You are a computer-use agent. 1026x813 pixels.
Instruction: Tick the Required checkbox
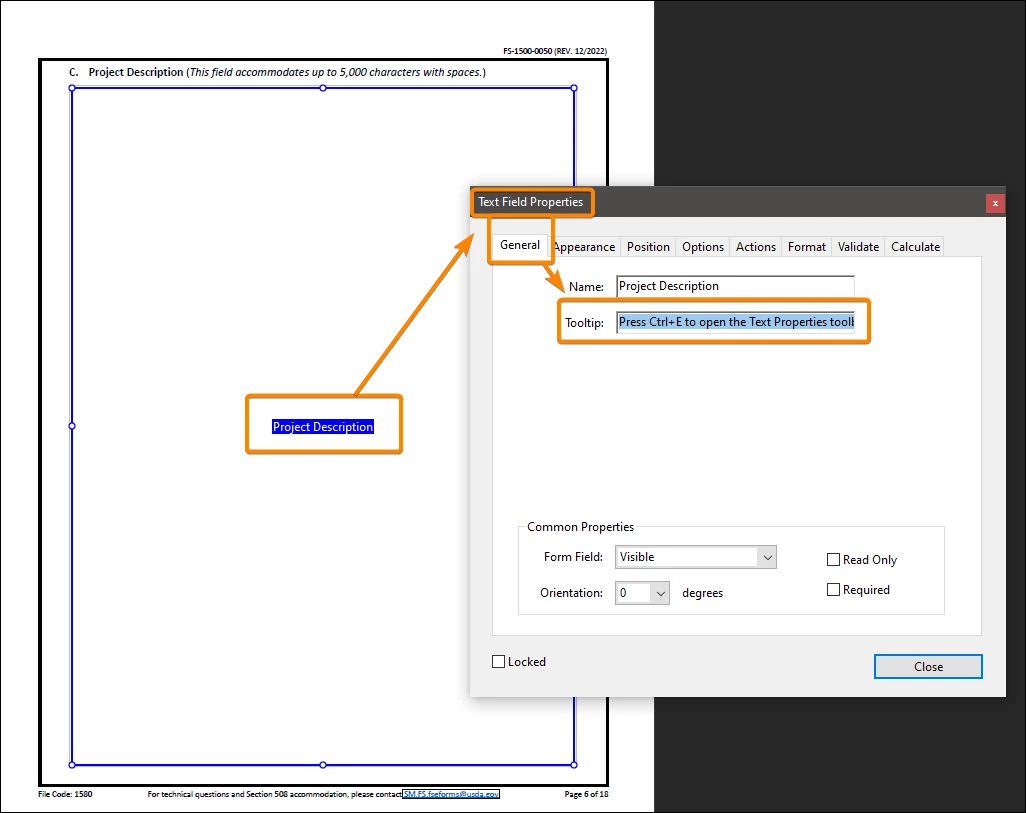point(833,590)
